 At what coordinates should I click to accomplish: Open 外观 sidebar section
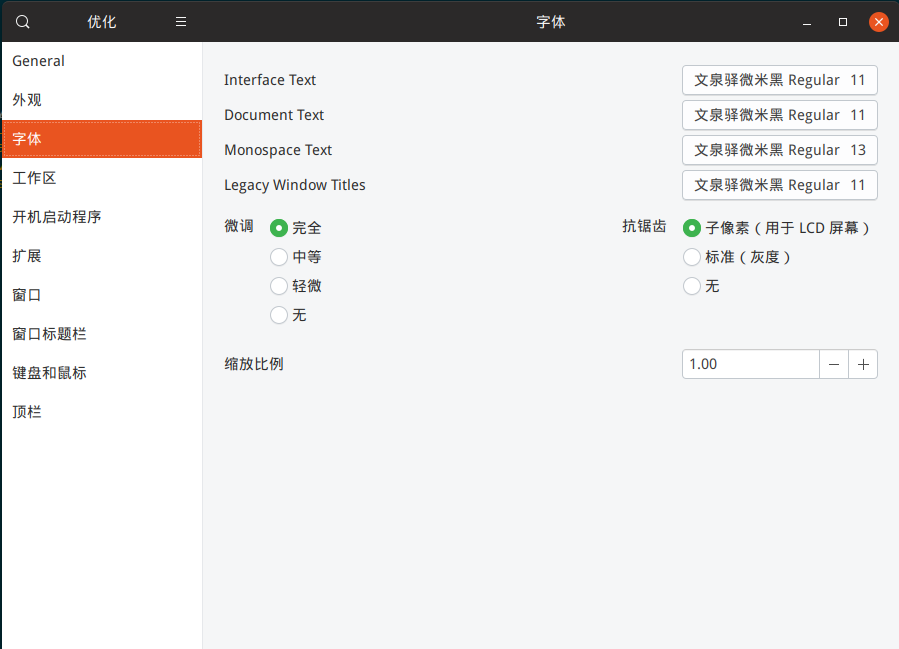[102, 100]
